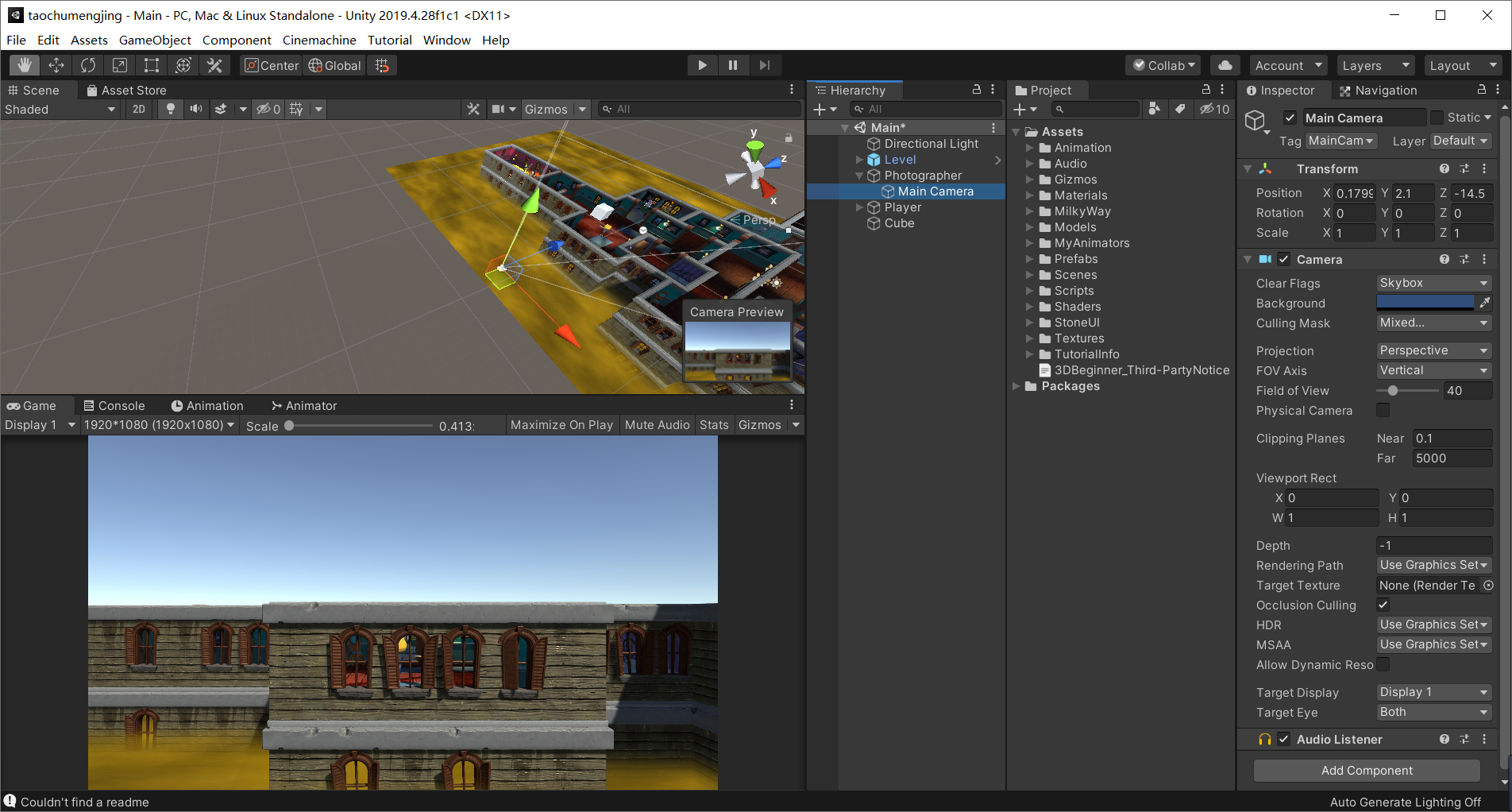Image resolution: width=1512 pixels, height=812 pixels.
Task: Uncheck Occlusion Culling
Action: pos(1383,605)
